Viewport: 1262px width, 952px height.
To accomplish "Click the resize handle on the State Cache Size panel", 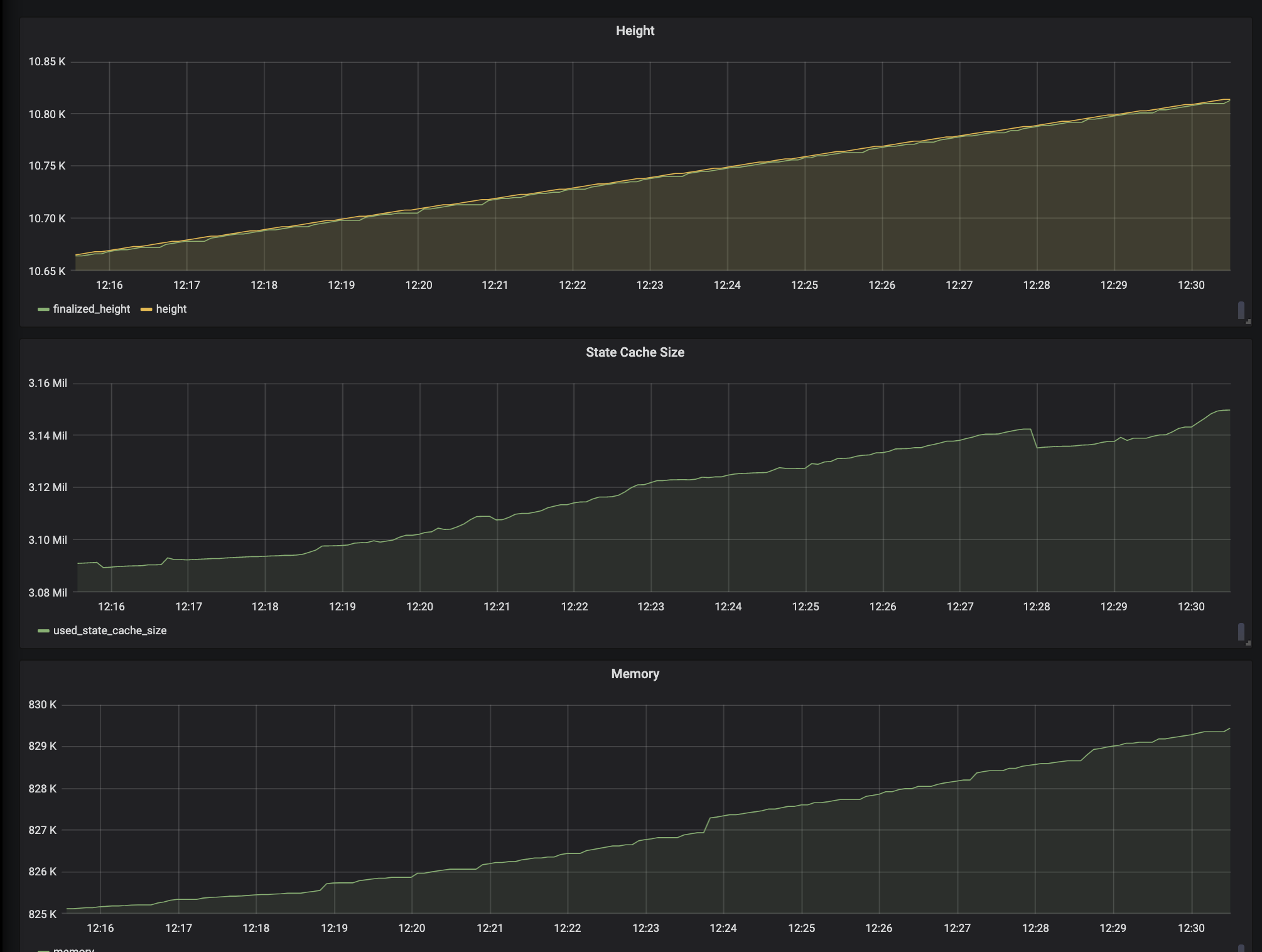I will click(x=1247, y=642).
